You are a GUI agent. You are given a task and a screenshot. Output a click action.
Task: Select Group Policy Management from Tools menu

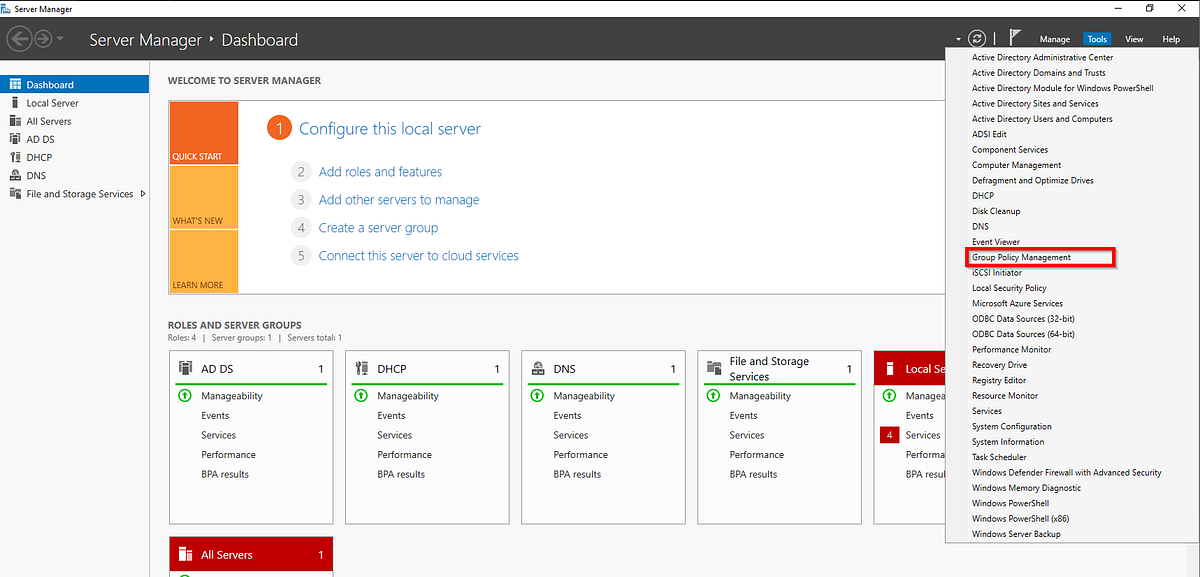tap(1023, 257)
